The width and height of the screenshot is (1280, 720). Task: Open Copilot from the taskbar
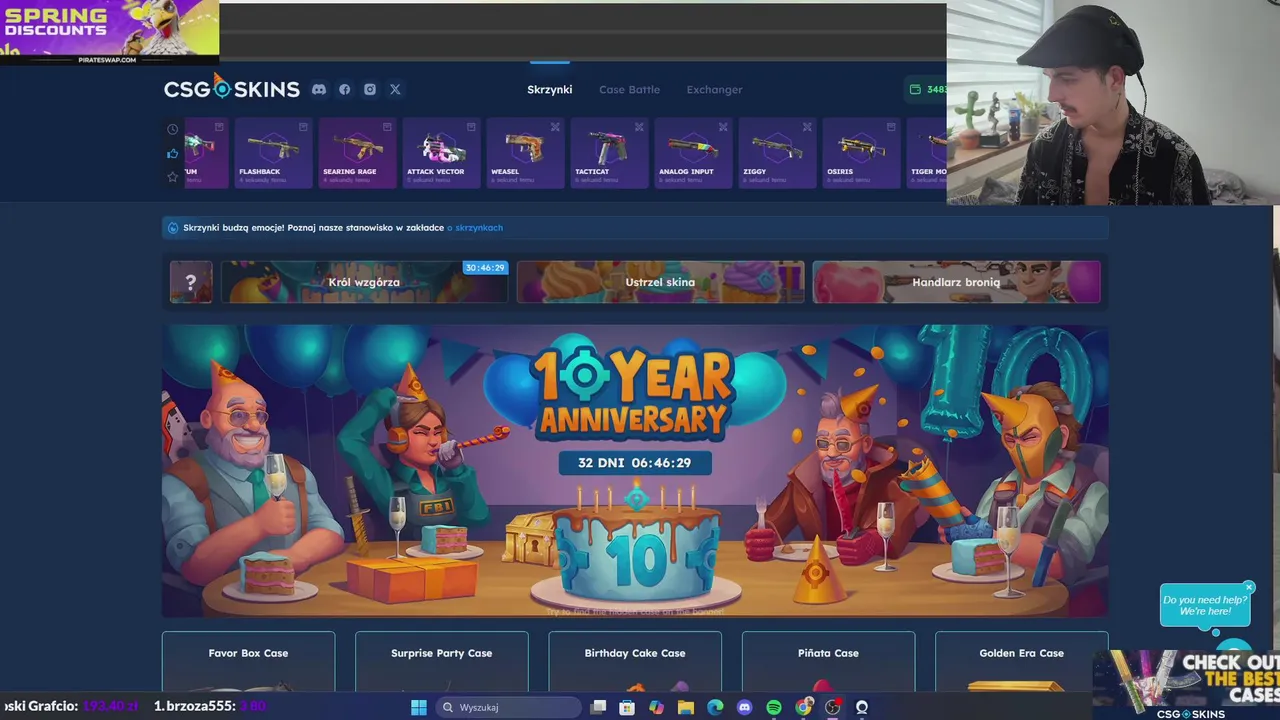coord(656,707)
